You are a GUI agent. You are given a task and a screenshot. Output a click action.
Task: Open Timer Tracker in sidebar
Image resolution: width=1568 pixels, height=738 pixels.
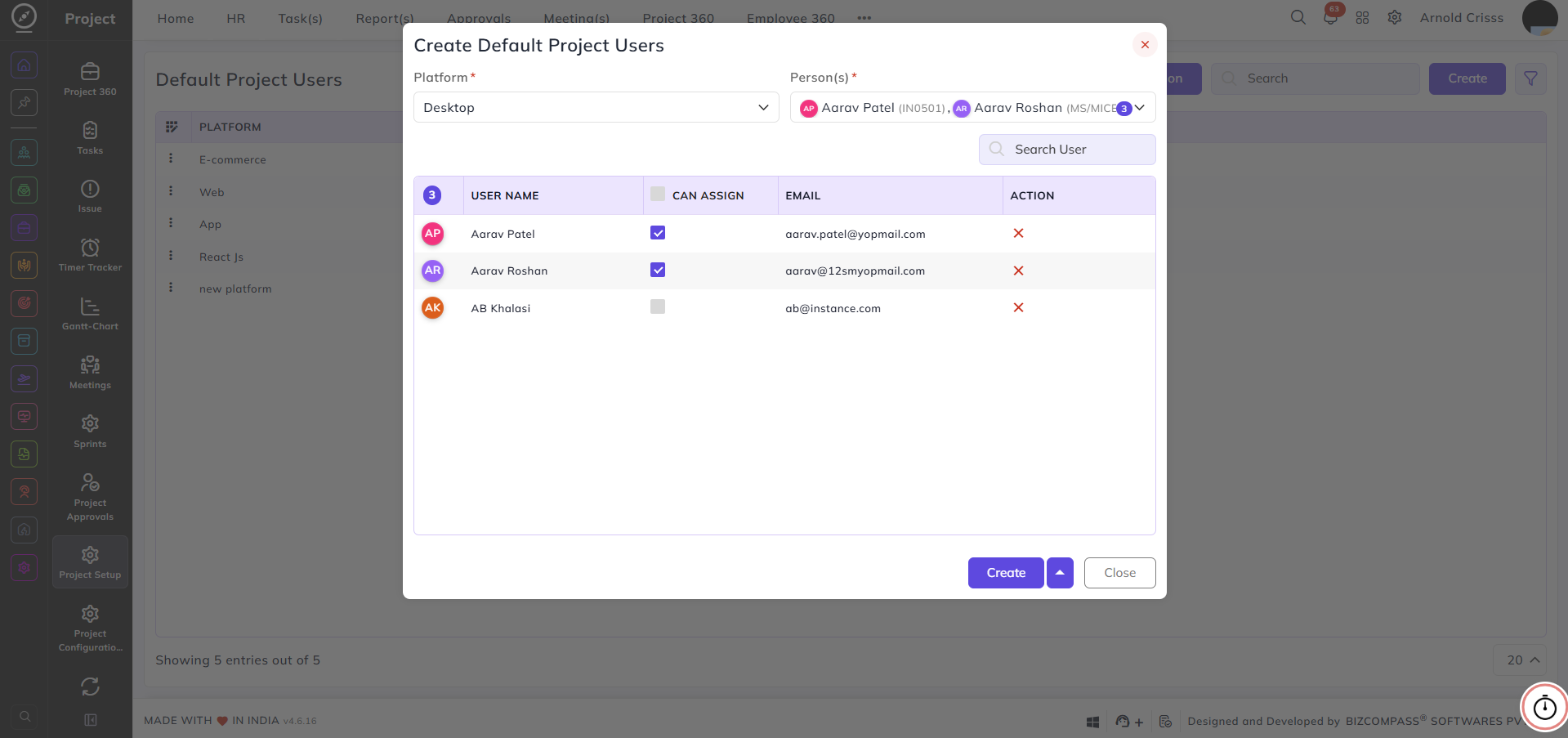tap(90, 254)
